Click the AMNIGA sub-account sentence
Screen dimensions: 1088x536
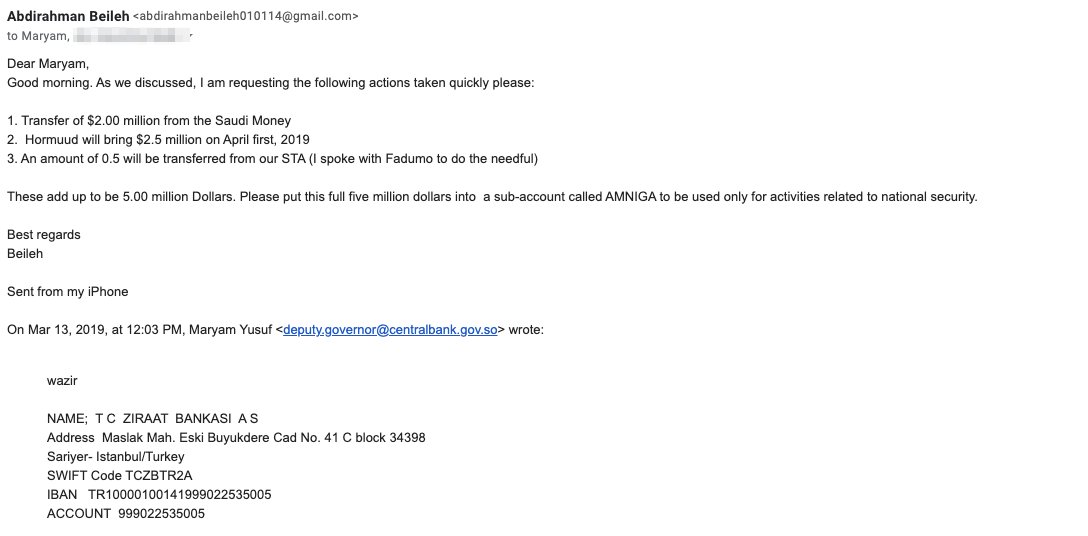[491, 196]
